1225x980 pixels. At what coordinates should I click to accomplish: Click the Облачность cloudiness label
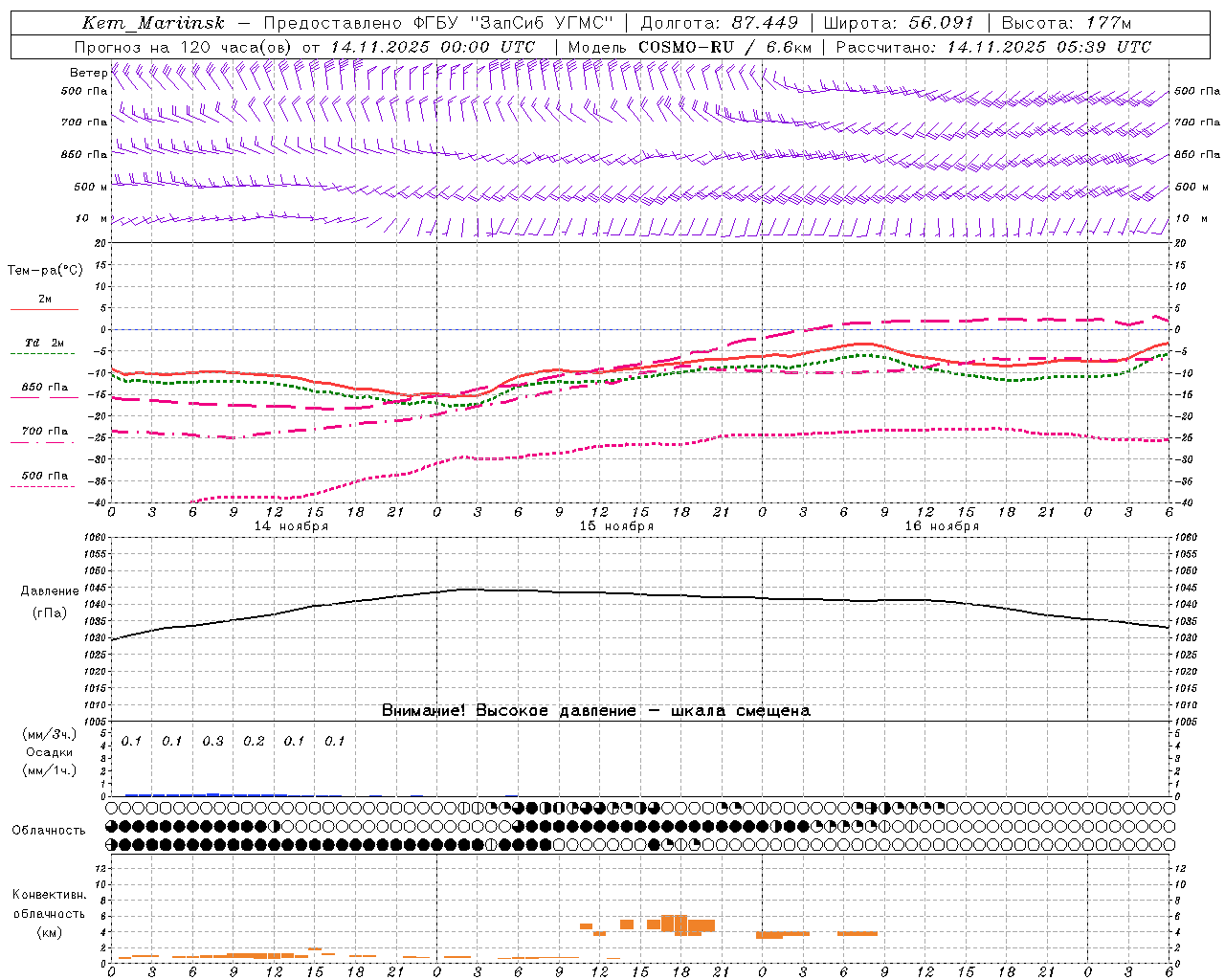[x=49, y=831]
